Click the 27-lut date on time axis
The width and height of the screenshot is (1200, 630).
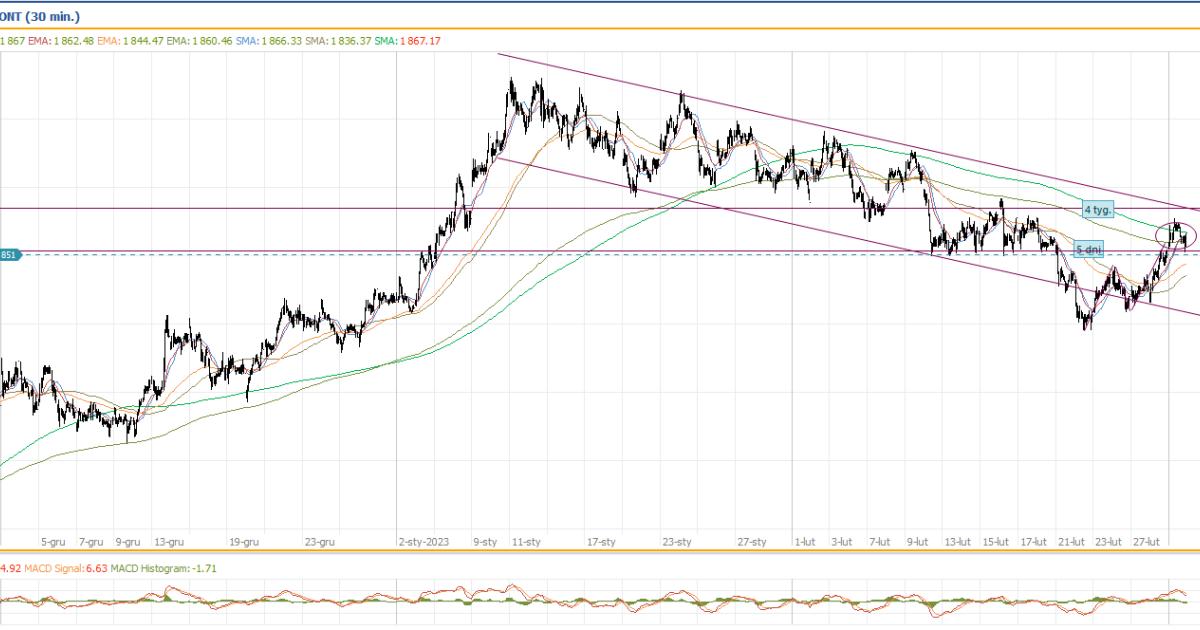click(1146, 542)
